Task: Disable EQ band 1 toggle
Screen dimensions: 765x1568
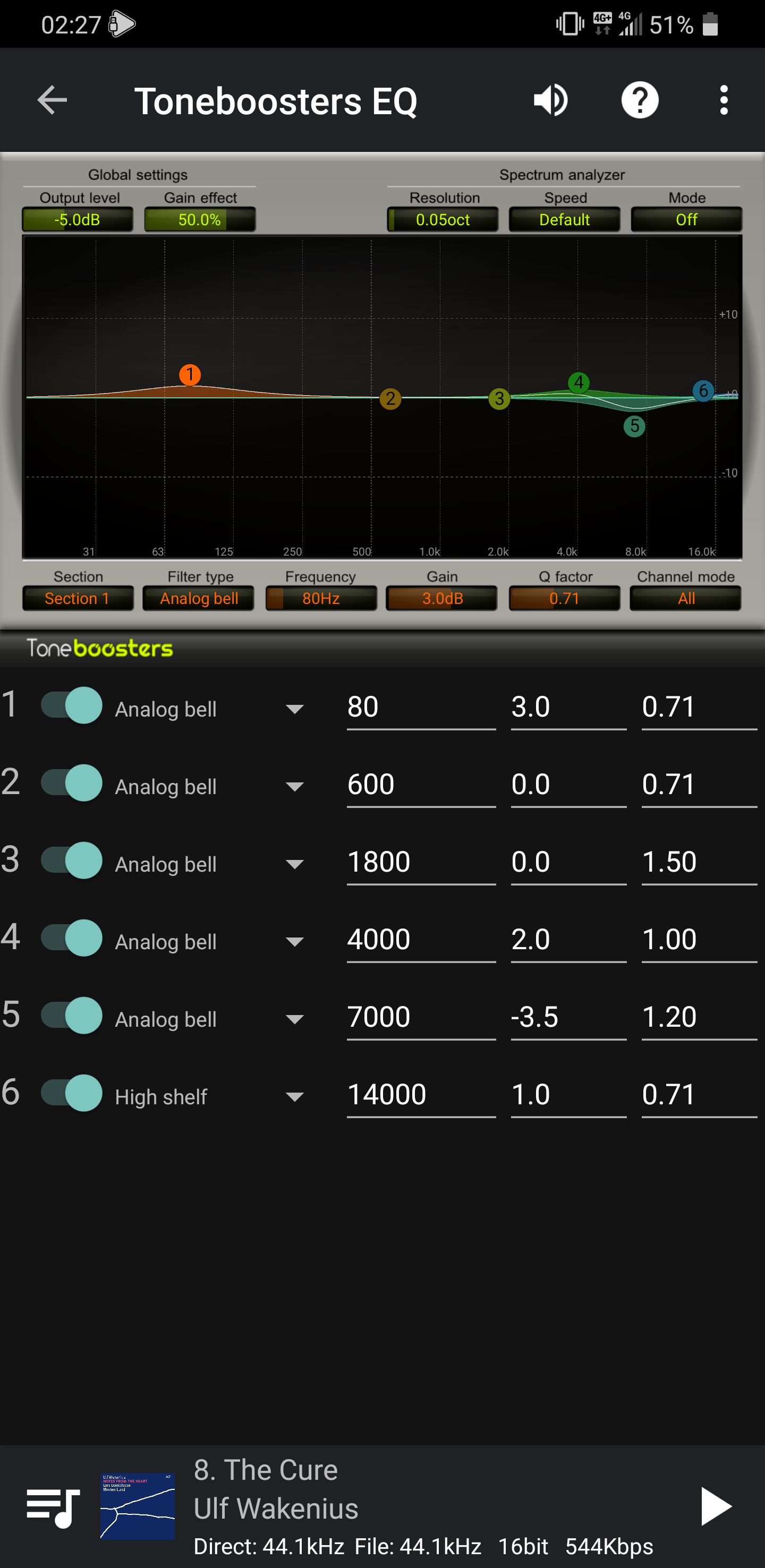Action: pyautogui.click(x=72, y=705)
